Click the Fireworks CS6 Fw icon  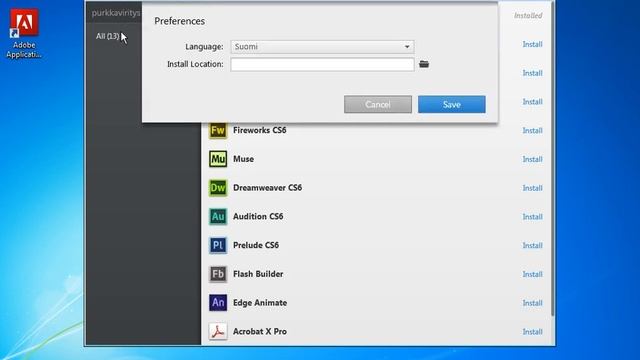pyautogui.click(x=218, y=131)
